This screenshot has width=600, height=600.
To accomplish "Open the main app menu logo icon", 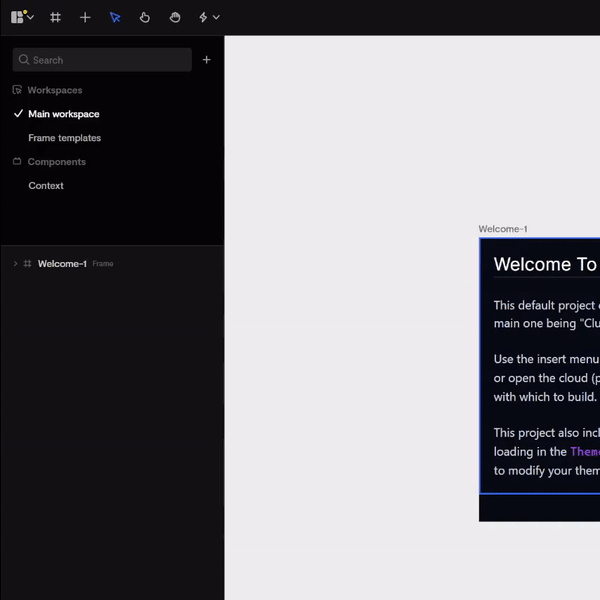I will [x=17, y=17].
